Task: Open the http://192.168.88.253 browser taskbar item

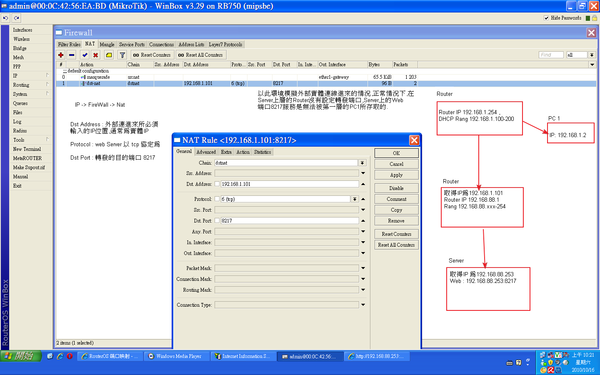Action: [x=377, y=356]
